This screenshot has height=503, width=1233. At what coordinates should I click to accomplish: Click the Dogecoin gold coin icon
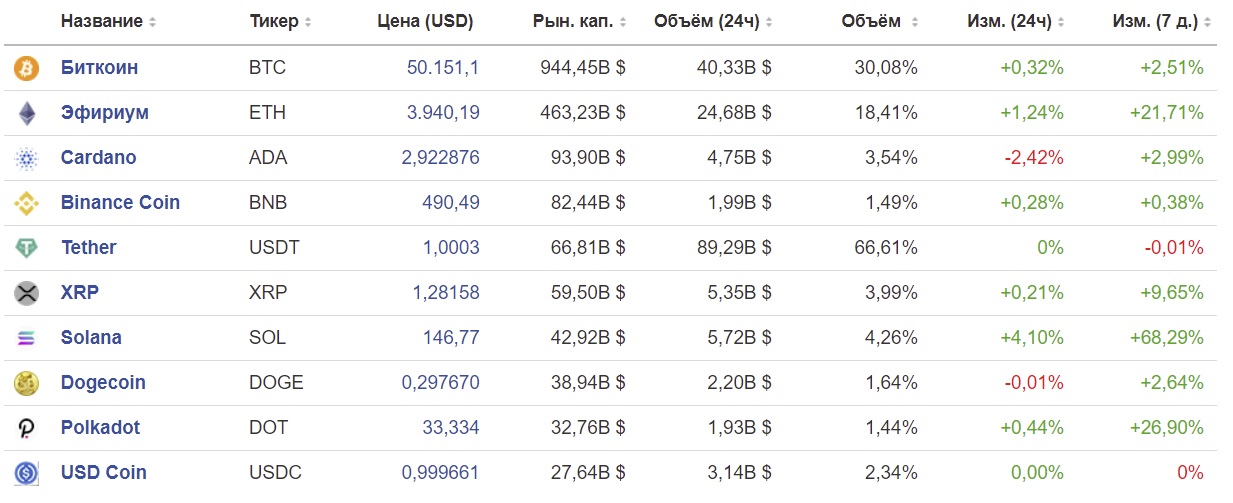point(25,383)
